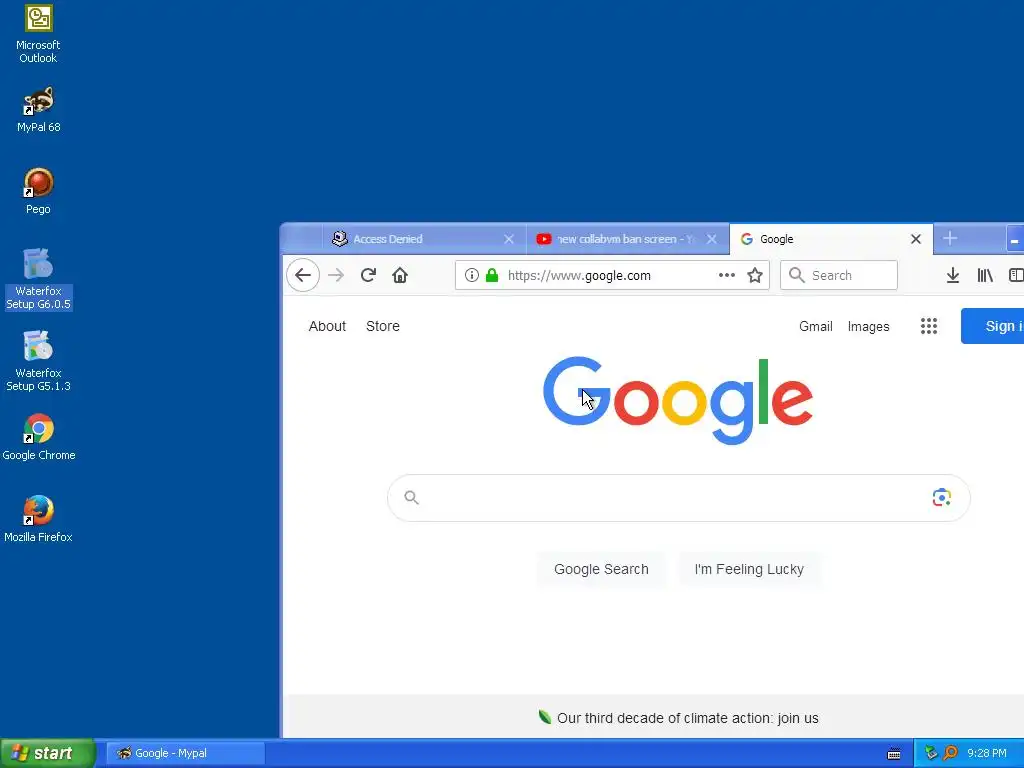This screenshot has height=768, width=1024.
Task: Open the Store link on Google
Action: point(383,326)
